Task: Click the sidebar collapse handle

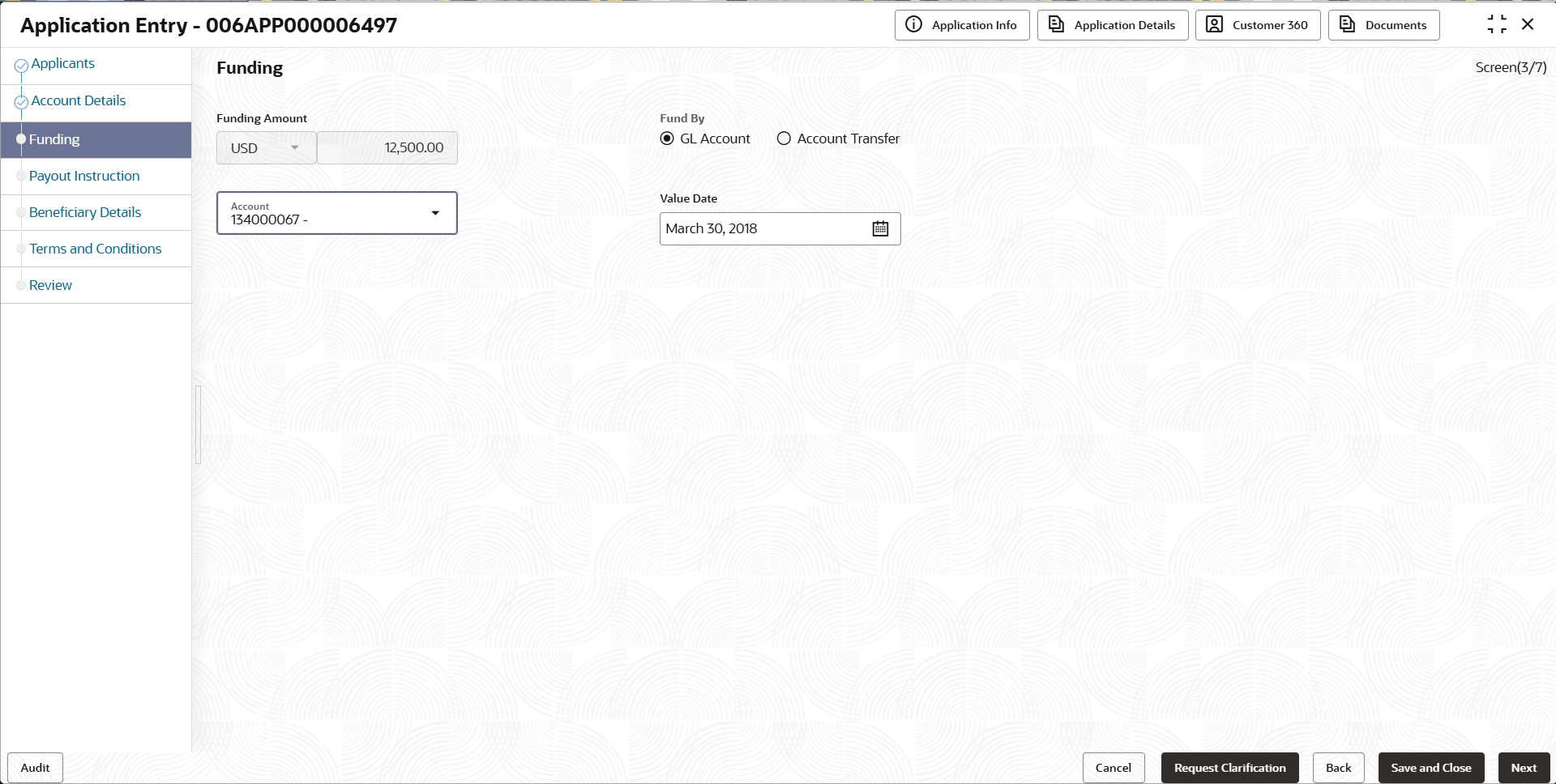Action: coord(198,424)
